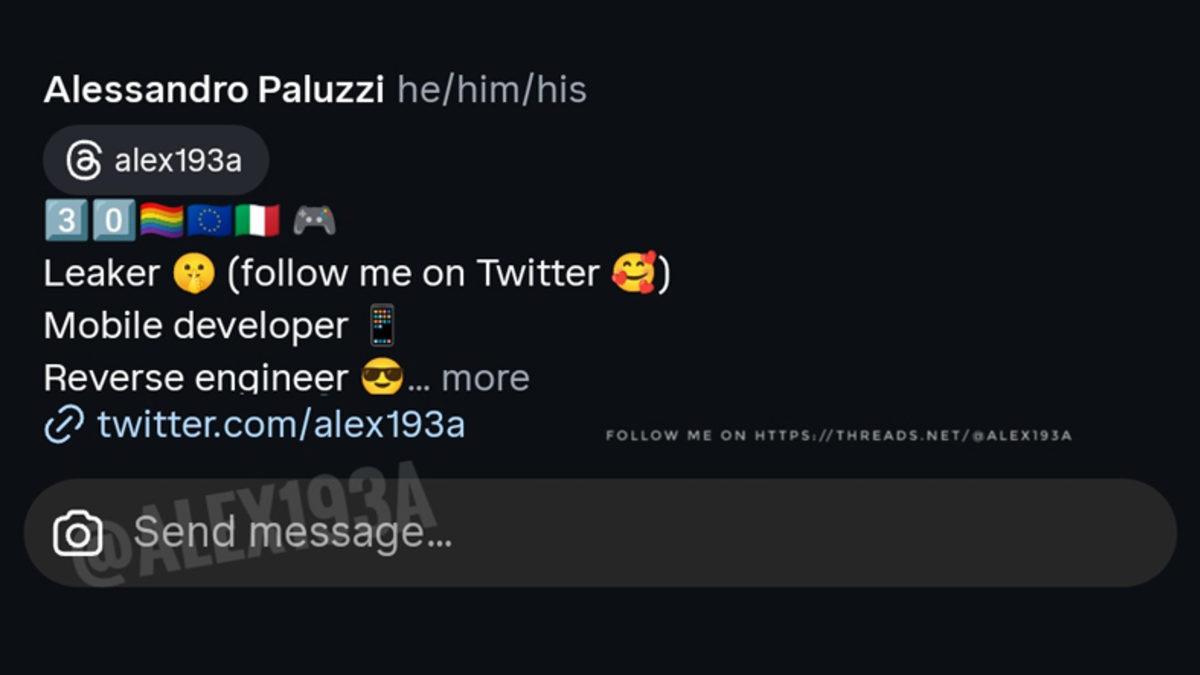1200x675 pixels.
Task: Open the Threads badge alex193a
Action: click(156, 160)
